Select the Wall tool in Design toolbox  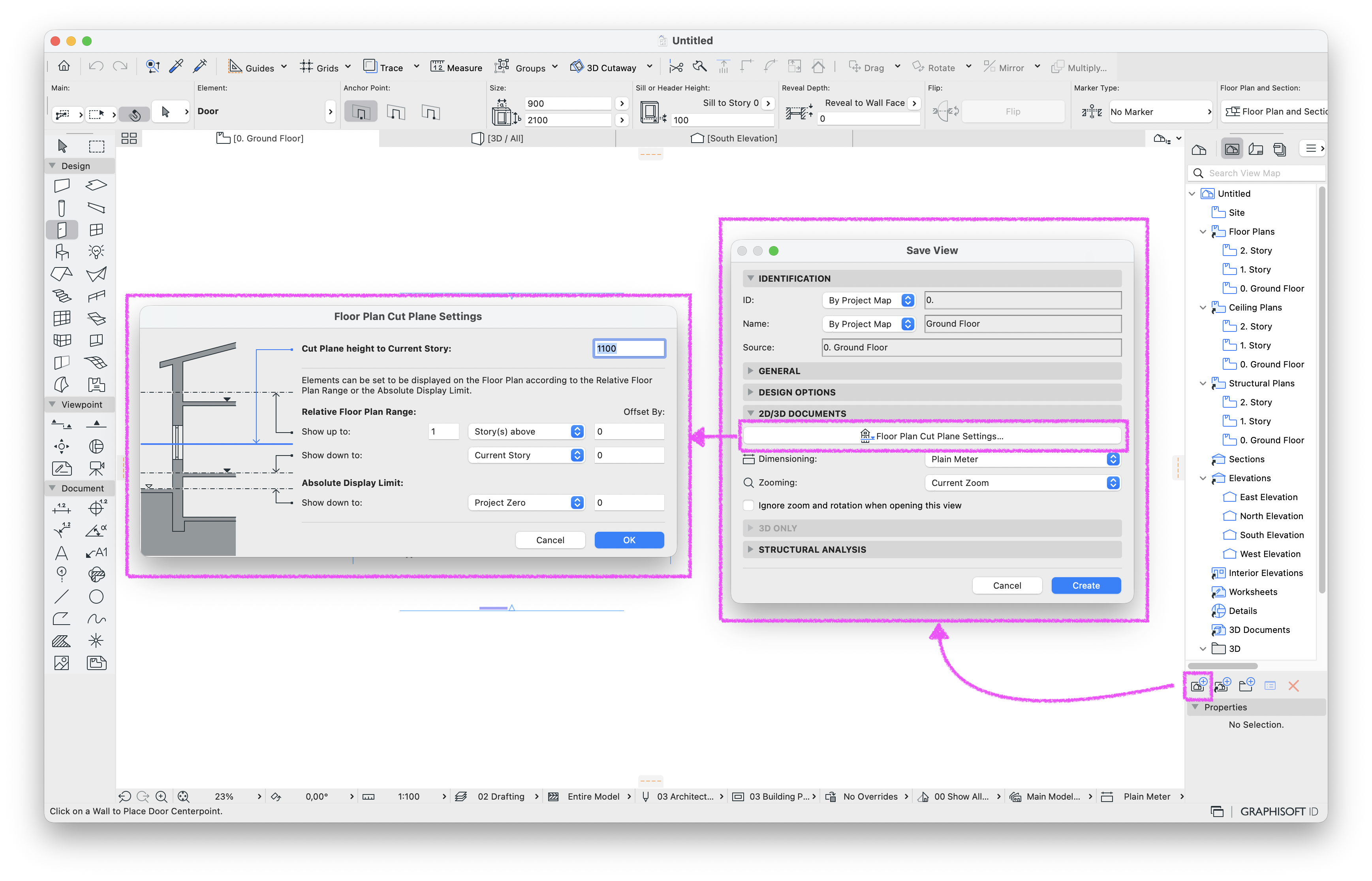point(62,185)
